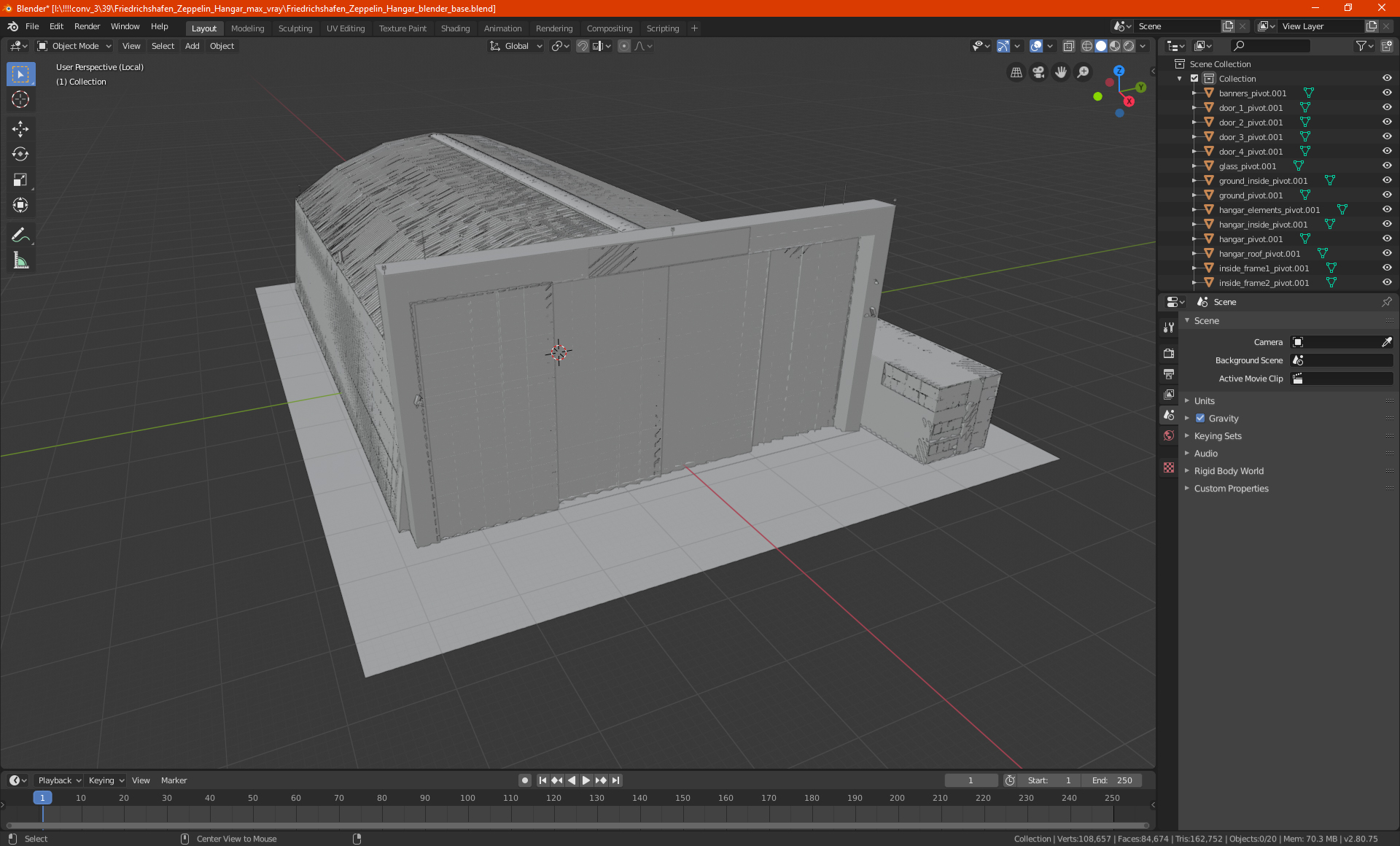The height and width of the screenshot is (846, 1400).
Task: Open the Keying dropdown in timeline
Action: click(x=106, y=780)
